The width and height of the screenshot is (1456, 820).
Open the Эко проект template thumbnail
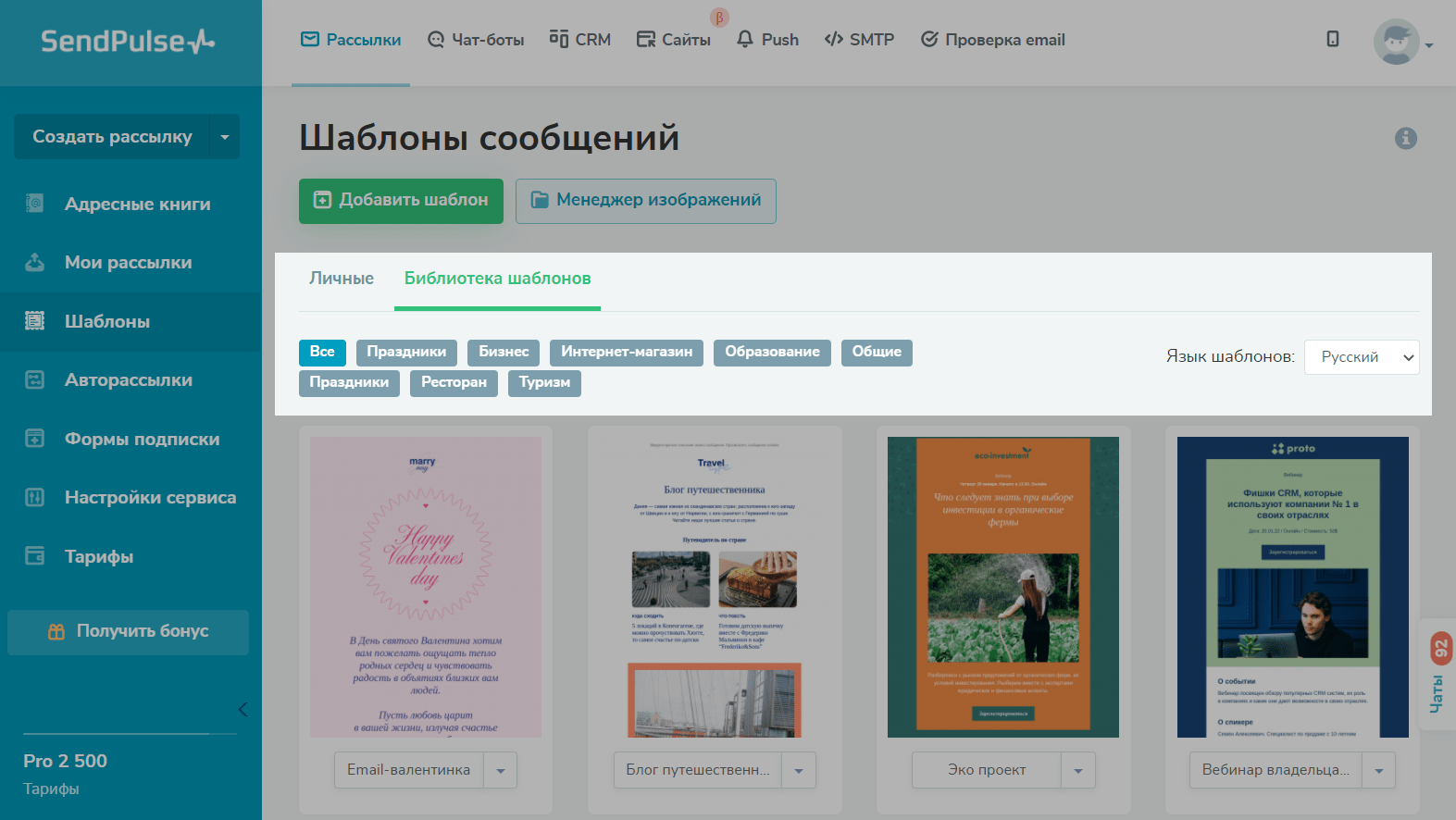pyautogui.click(x=1002, y=587)
